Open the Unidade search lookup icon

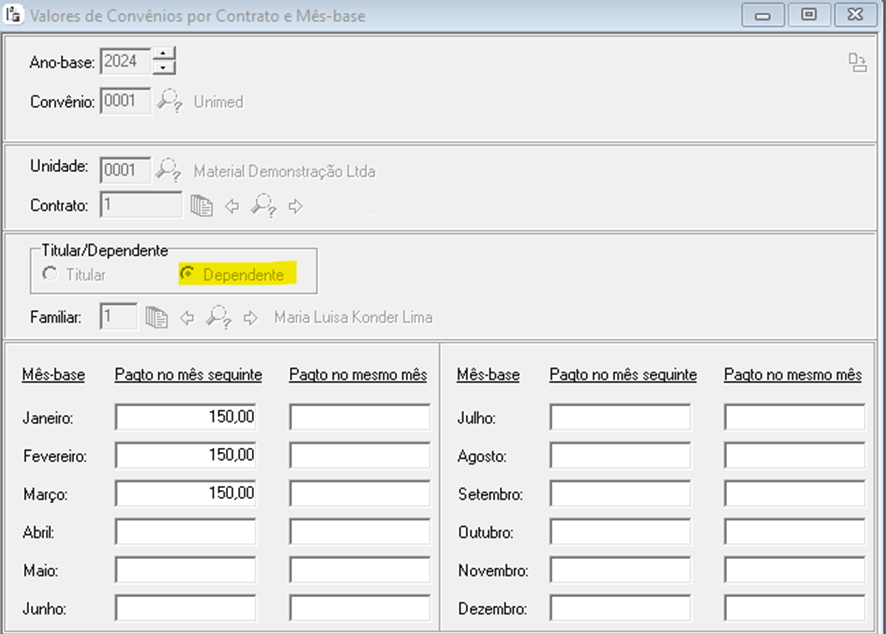tap(170, 170)
